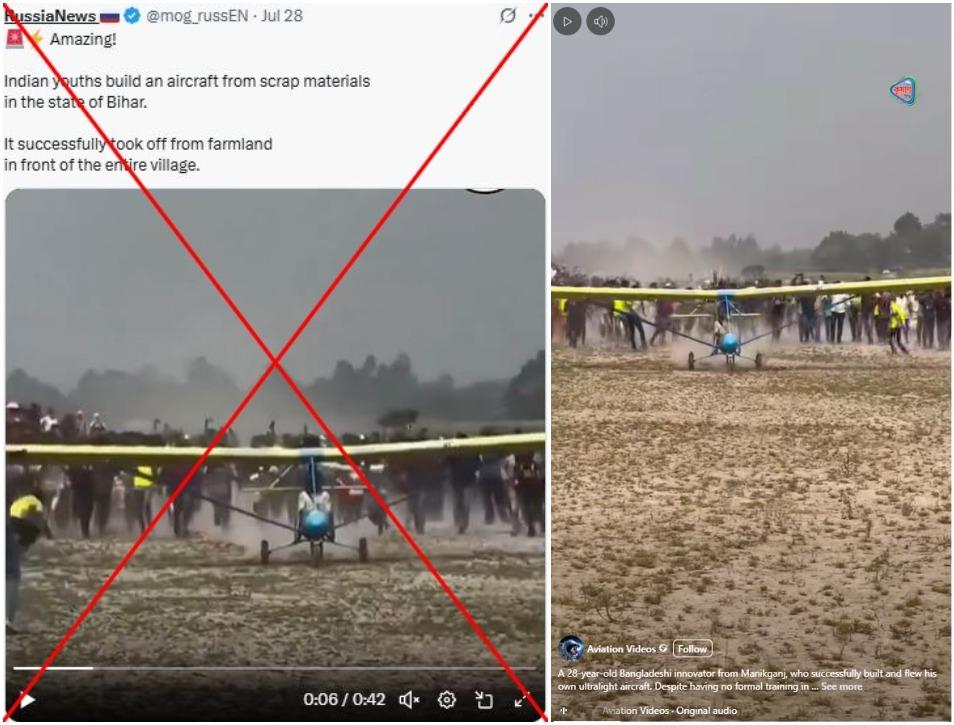Open the Aviation Videos Original audio label
This screenshot has height=725, width=954.
(x=669, y=710)
